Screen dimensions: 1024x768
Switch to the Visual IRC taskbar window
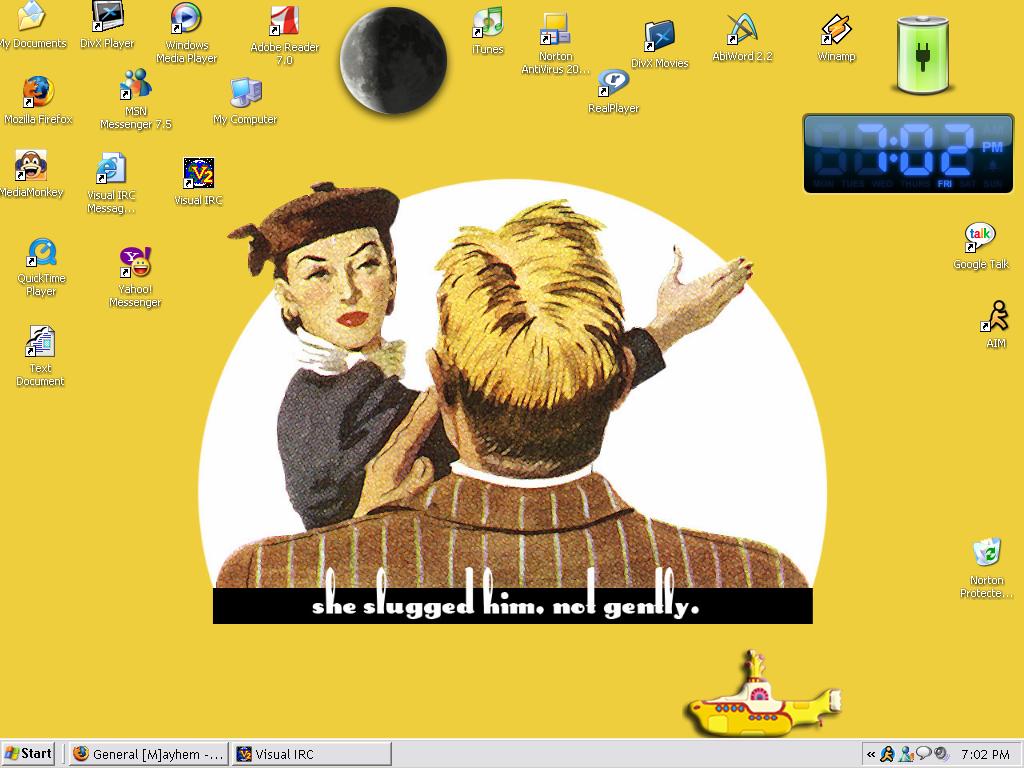click(312, 754)
